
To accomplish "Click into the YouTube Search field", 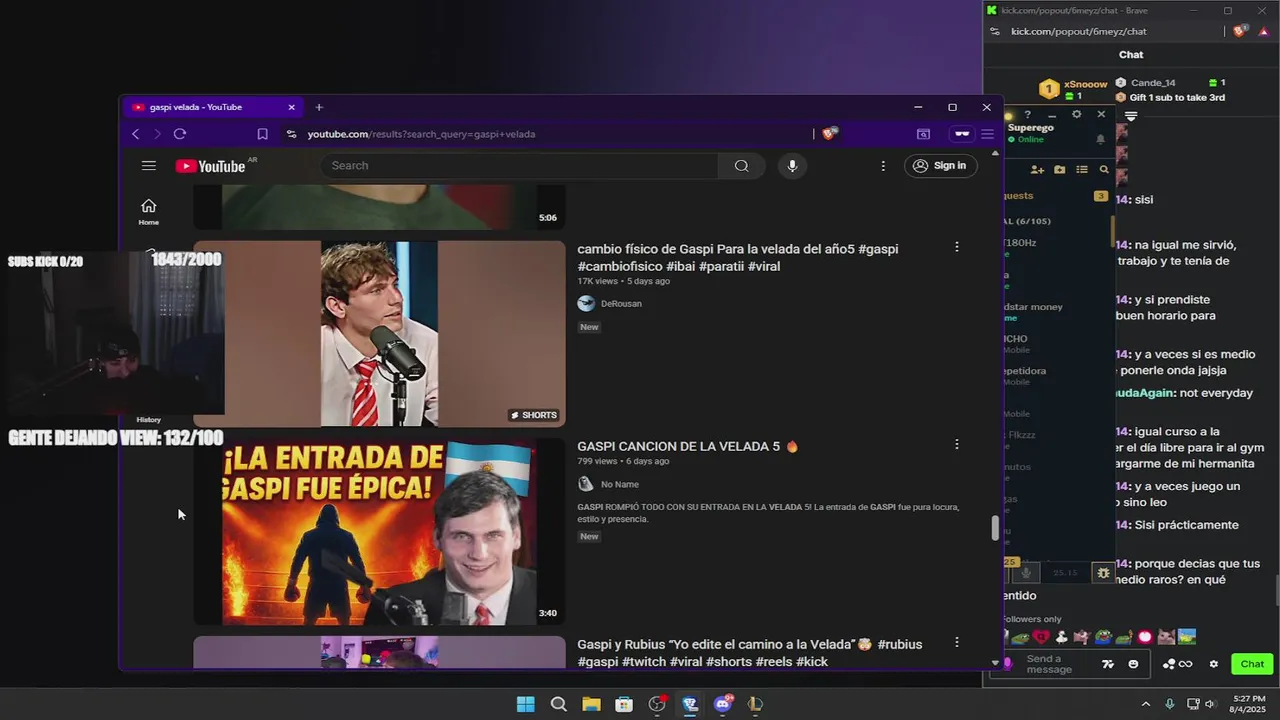I will 519,166.
